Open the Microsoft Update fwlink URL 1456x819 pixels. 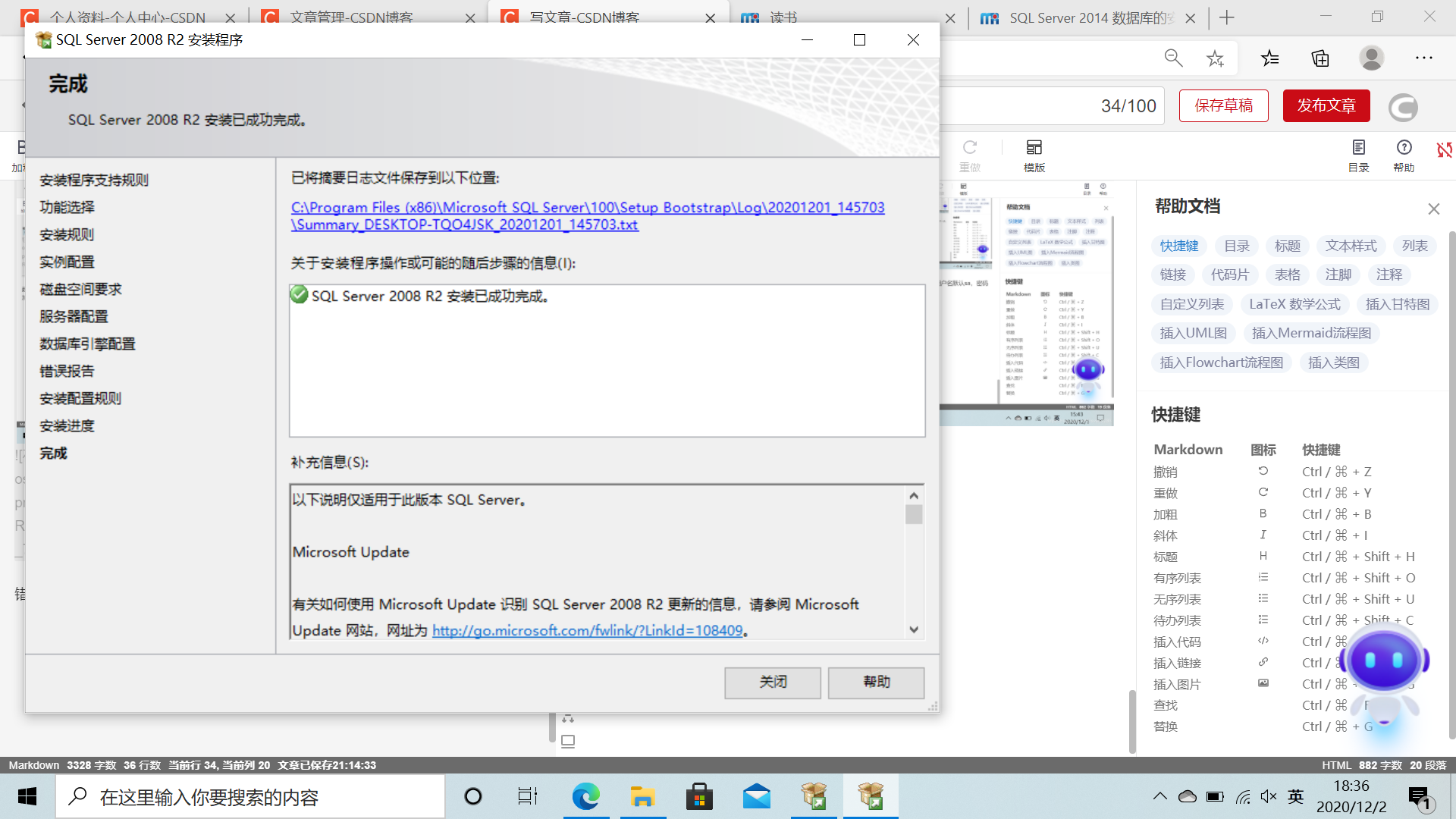(x=587, y=630)
